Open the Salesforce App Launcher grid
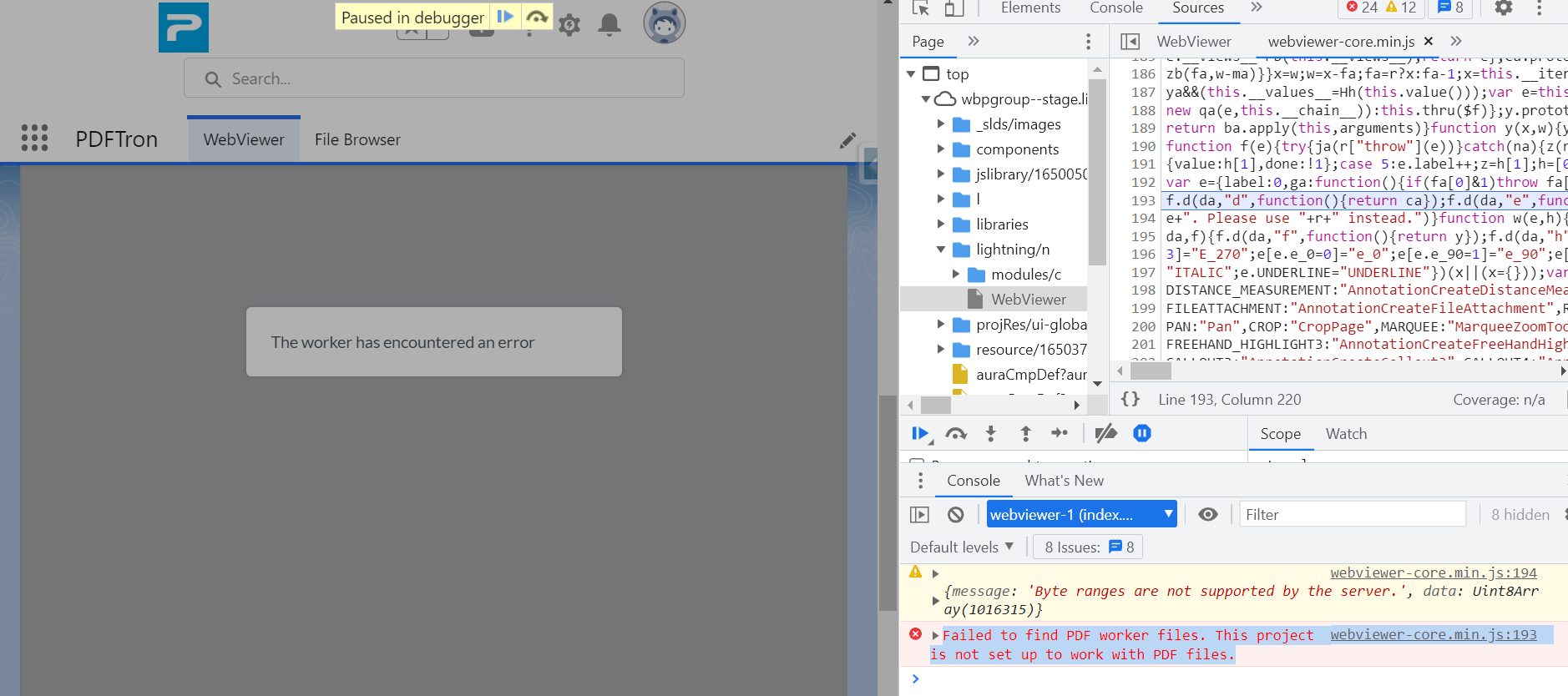Viewport: 1568px width, 696px height. tap(34, 139)
